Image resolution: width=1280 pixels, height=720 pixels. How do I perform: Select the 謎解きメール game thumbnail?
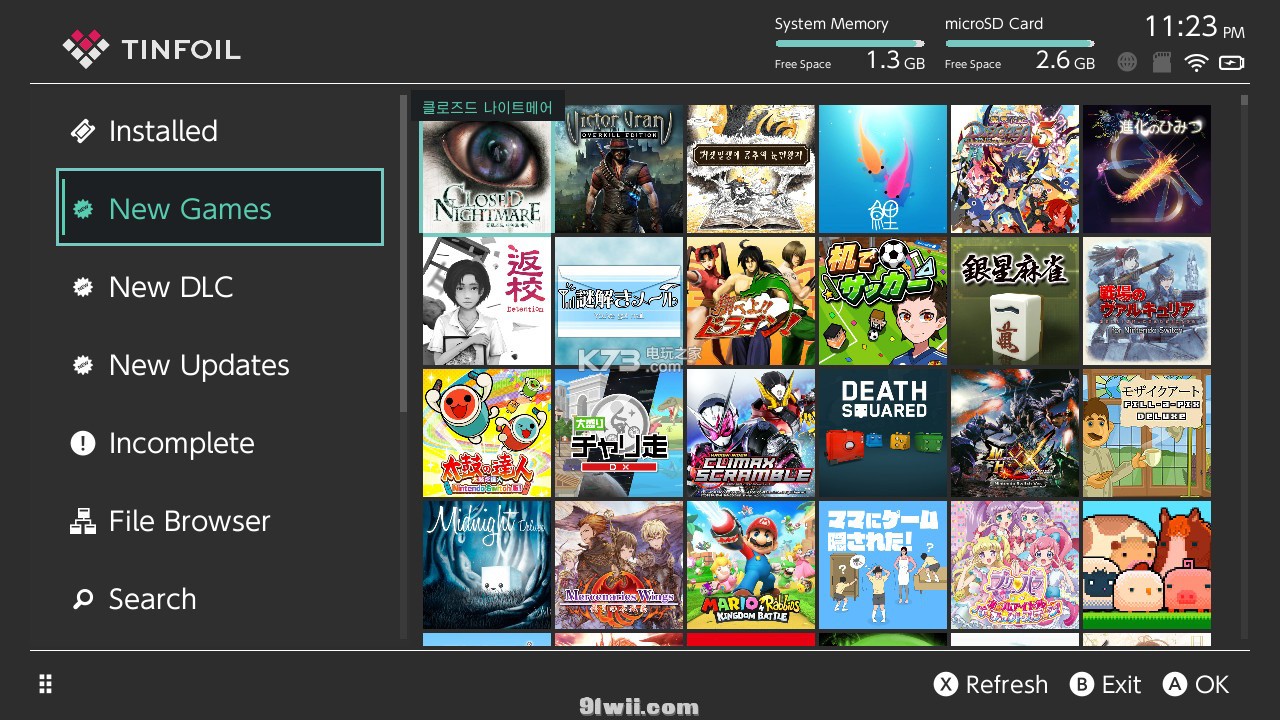tap(619, 301)
